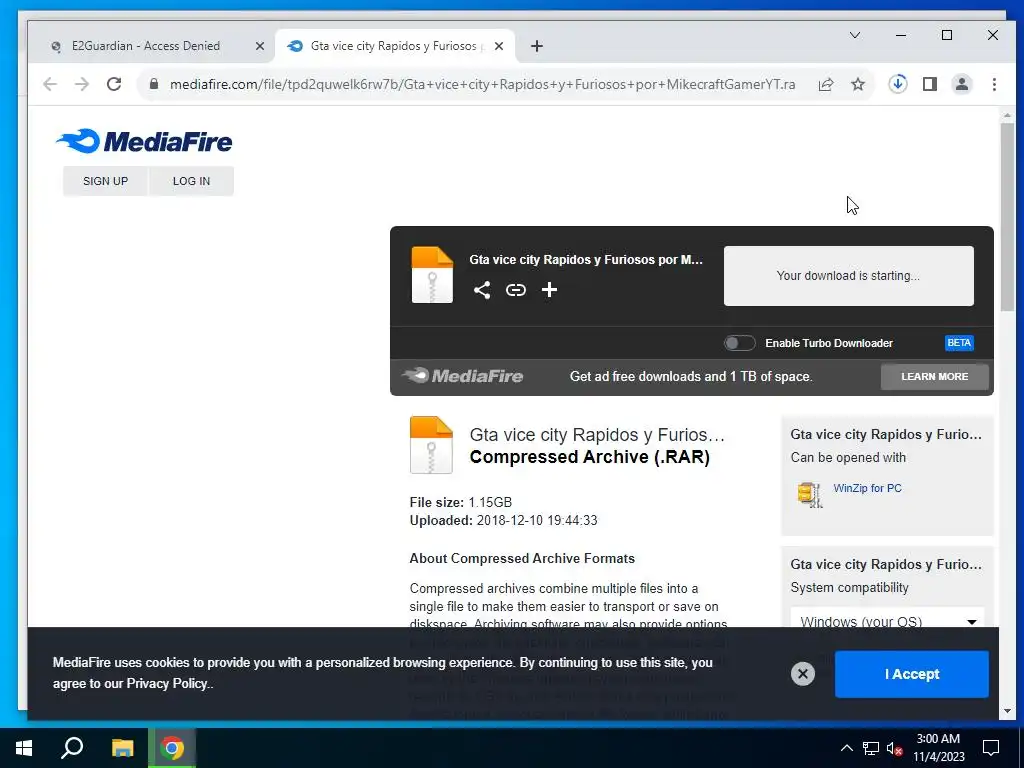The height and width of the screenshot is (768, 1024).
Task: Click the scrollbar down arrow
Action: pos(1006,711)
